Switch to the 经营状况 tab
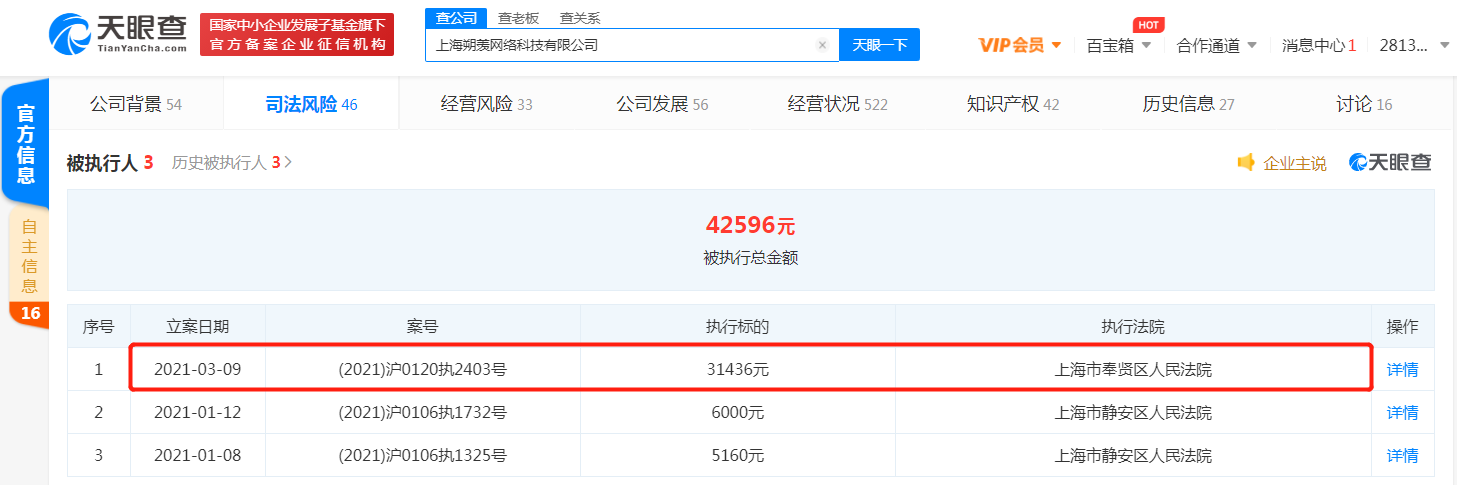The height and width of the screenshot is (485, 1457). pos(838,104)
